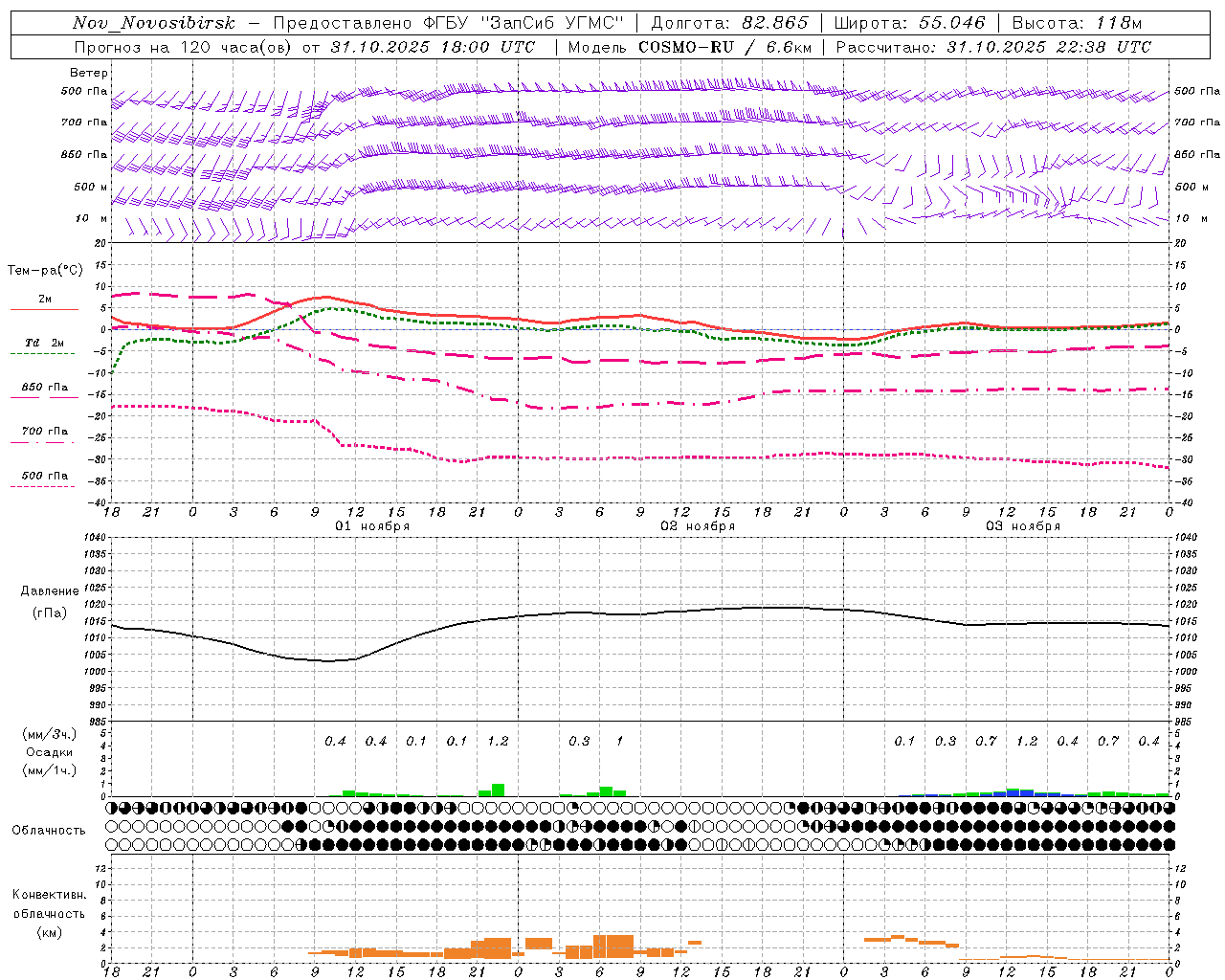Click the '1040' tick on left pressure axis
The height and width of the screenshot is (980, 1225).
[96, 538]
